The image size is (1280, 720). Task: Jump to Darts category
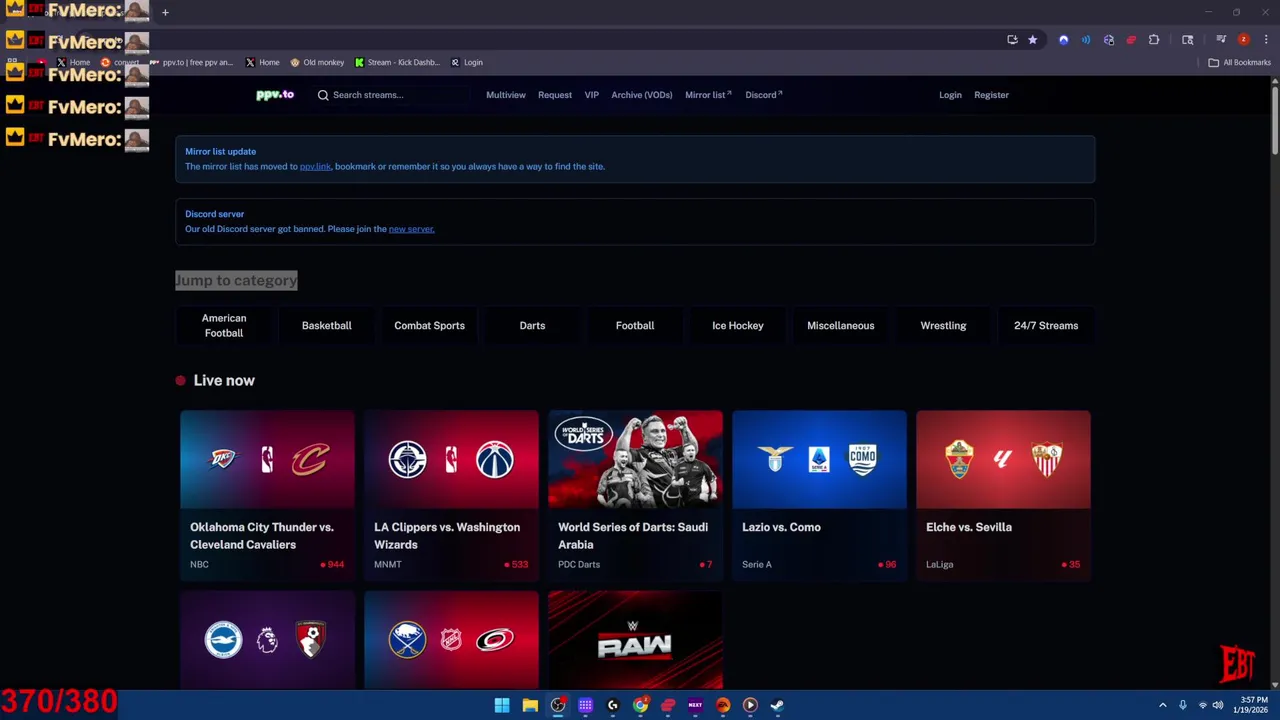532,326
